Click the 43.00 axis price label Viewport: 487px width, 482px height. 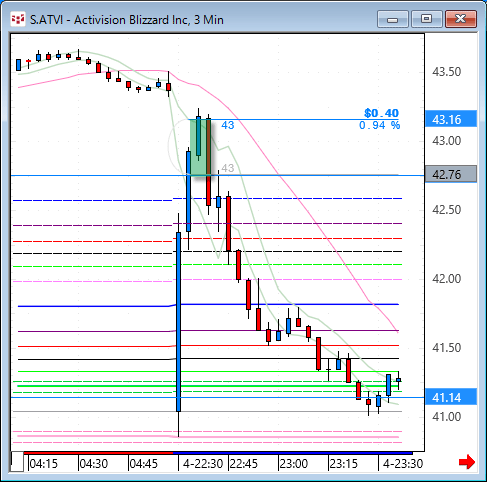[x=446, y=141]
